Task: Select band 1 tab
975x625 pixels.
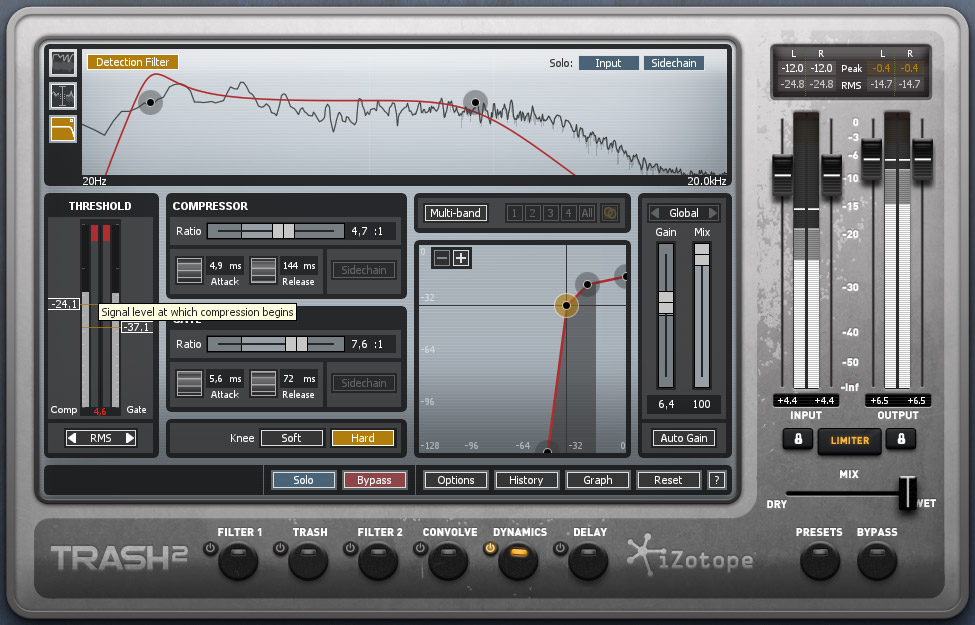Action: 513,212
